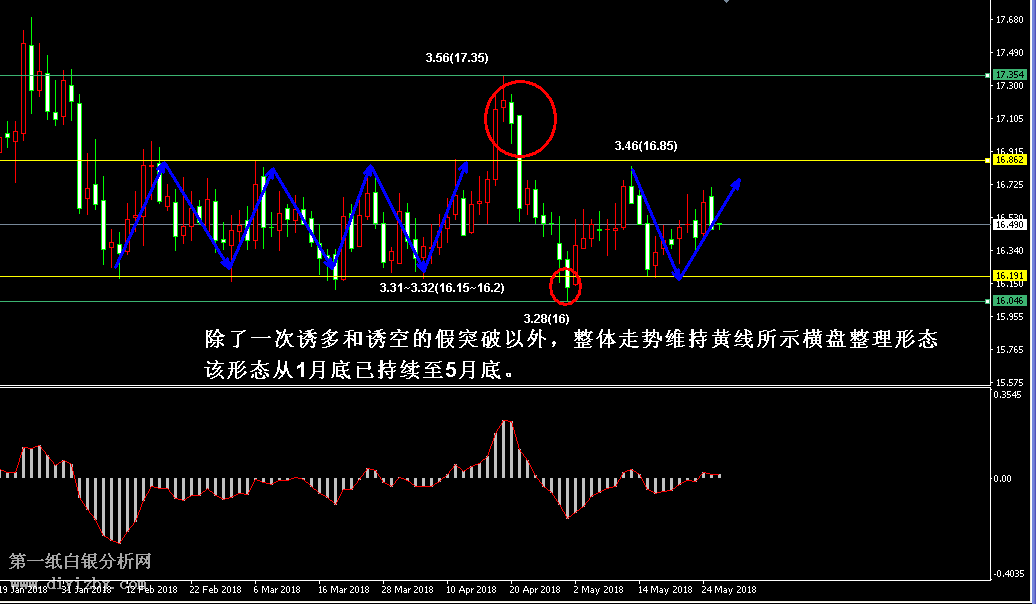Select the 3.46(16.85) annotation label
Screen dimensions: 1036x604
[645, 146]
